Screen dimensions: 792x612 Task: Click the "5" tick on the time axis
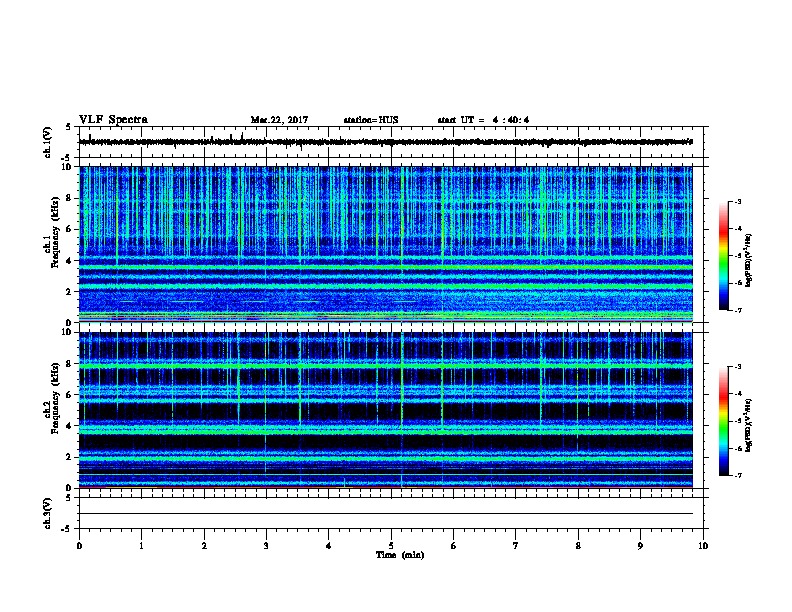[x=391, y=546]
